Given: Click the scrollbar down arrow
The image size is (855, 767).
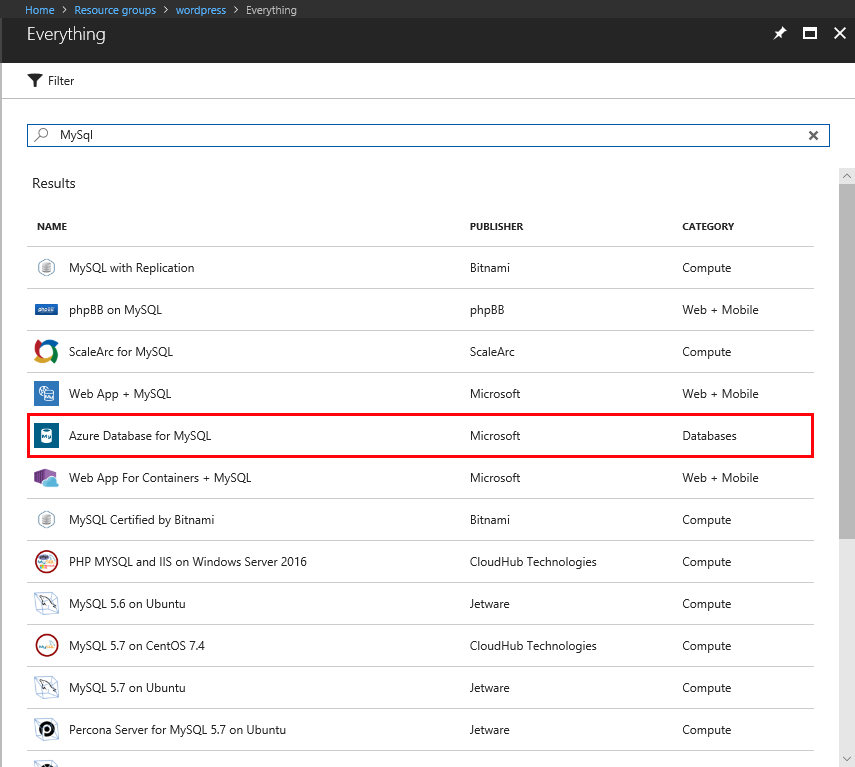Looking at the screenshot, I should point(847,758).
